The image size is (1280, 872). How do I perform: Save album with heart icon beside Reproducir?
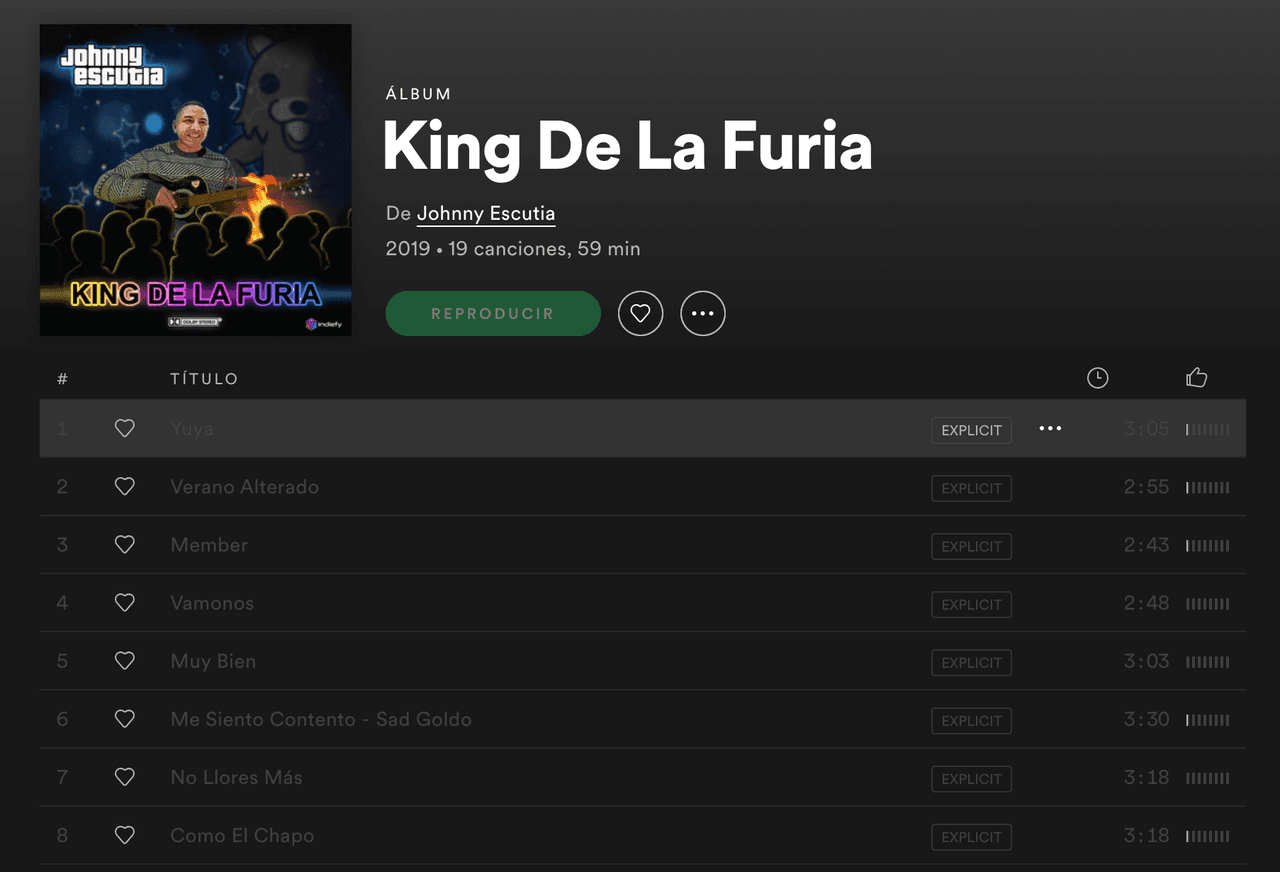[x=641, y=314]
